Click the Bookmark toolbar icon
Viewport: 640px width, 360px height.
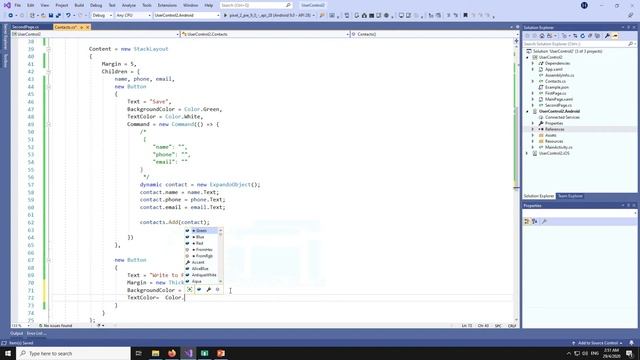coord(465,16)
